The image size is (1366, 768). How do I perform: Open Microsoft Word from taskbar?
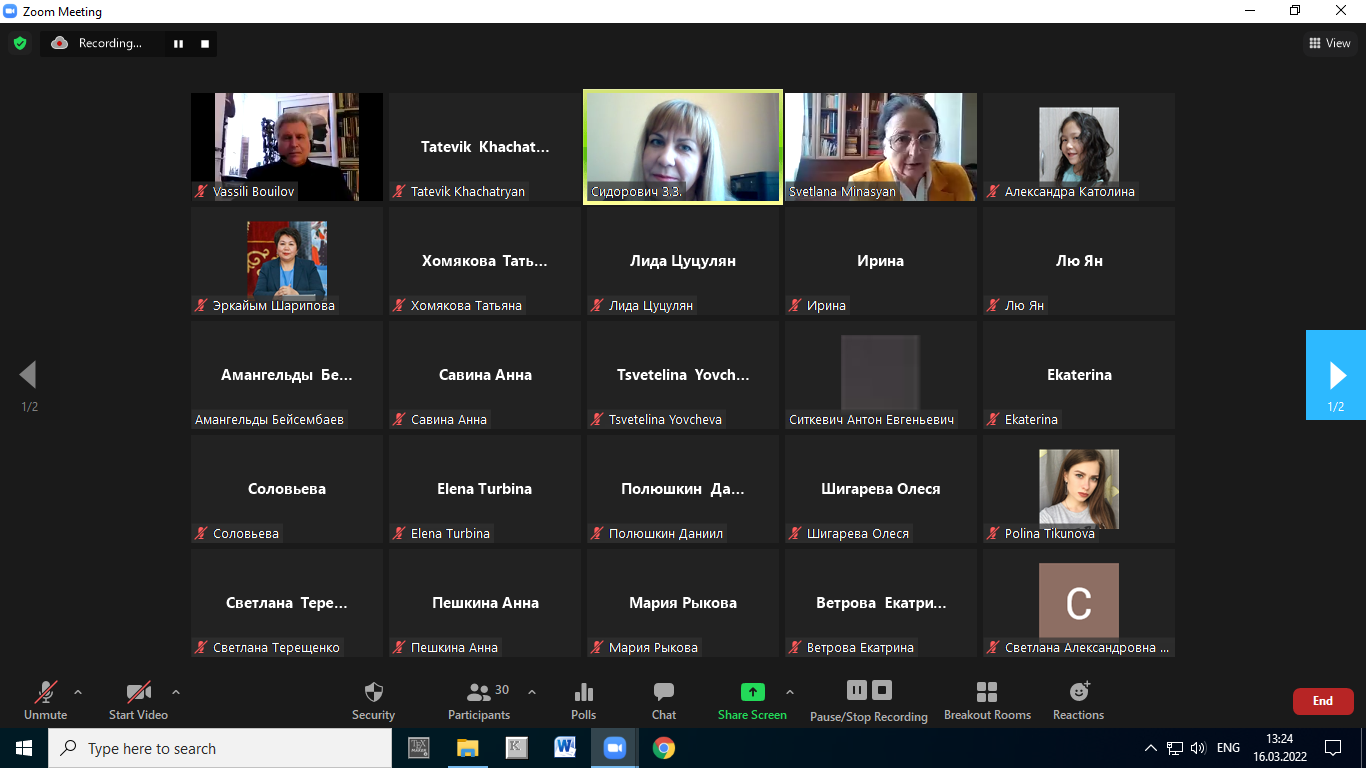565,748
